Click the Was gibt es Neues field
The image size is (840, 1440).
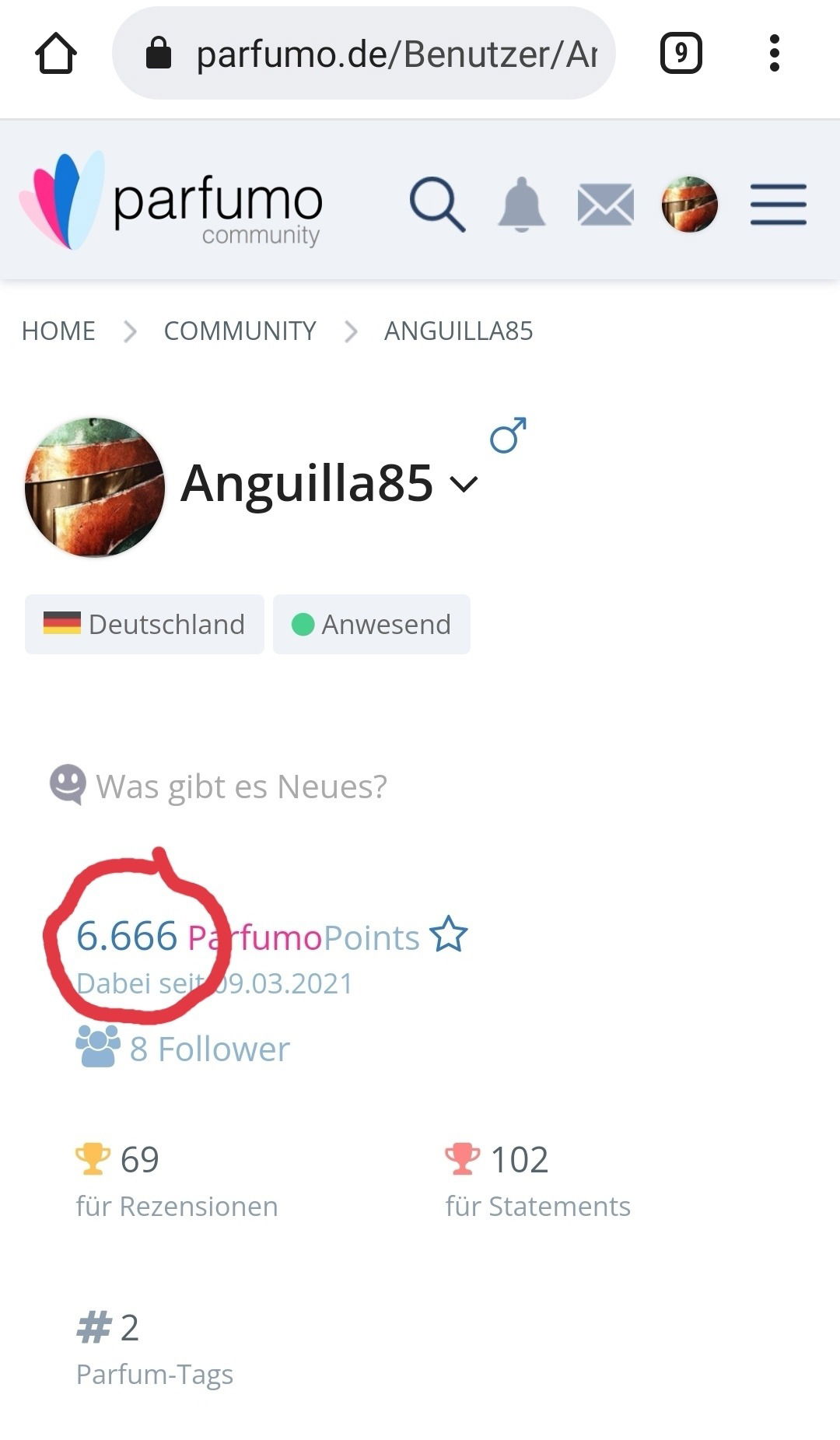point(219,786)
